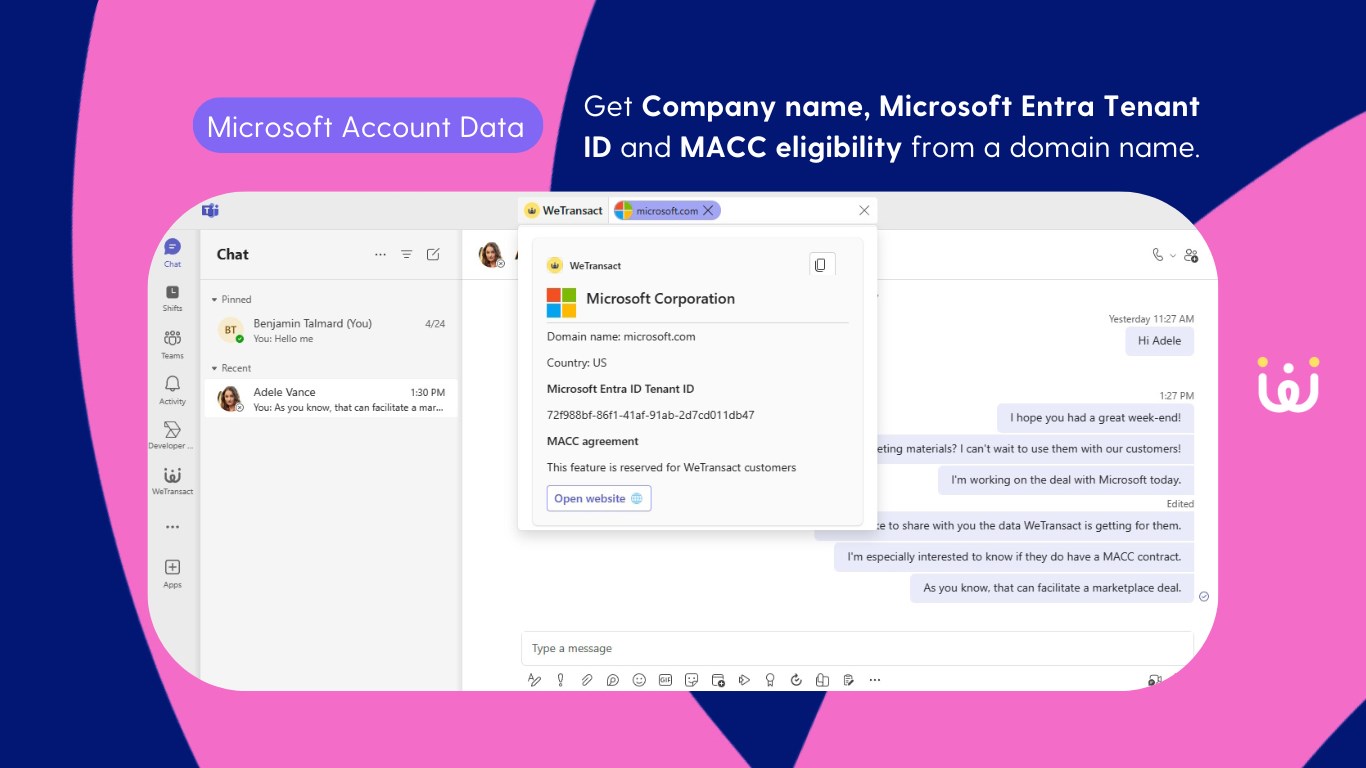Click message about deal with Microsoft today
The height and width of the screenshot is (768, 1366).
[x=1066, y=480]
